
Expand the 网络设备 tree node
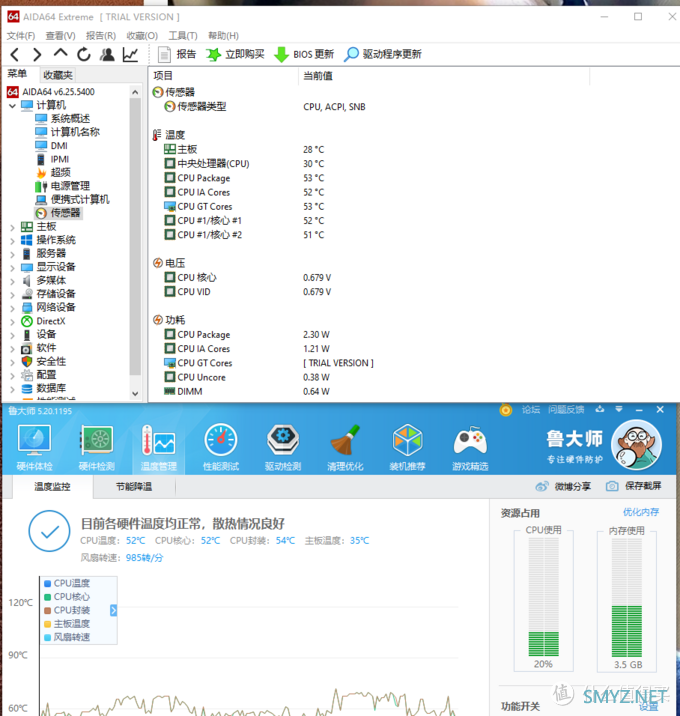point(12,308)
